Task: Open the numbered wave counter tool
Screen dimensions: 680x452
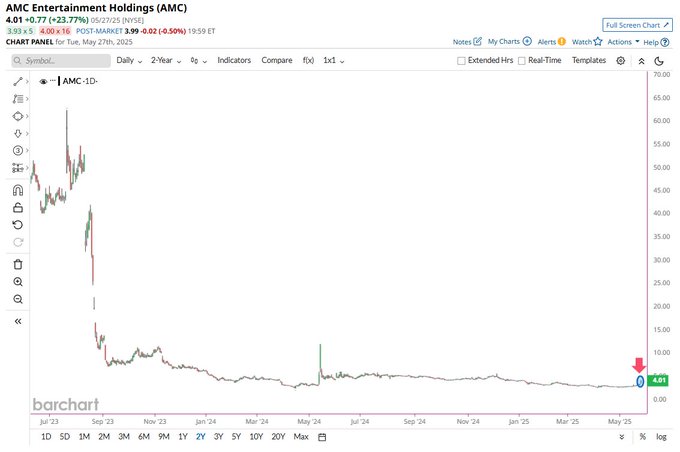Action: point(18,151)
